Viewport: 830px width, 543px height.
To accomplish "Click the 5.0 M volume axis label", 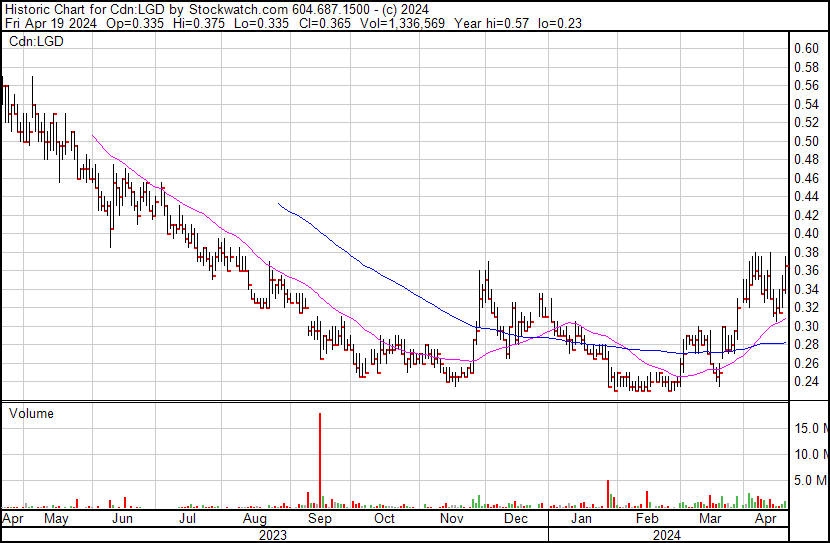I will tap(811, 480).
